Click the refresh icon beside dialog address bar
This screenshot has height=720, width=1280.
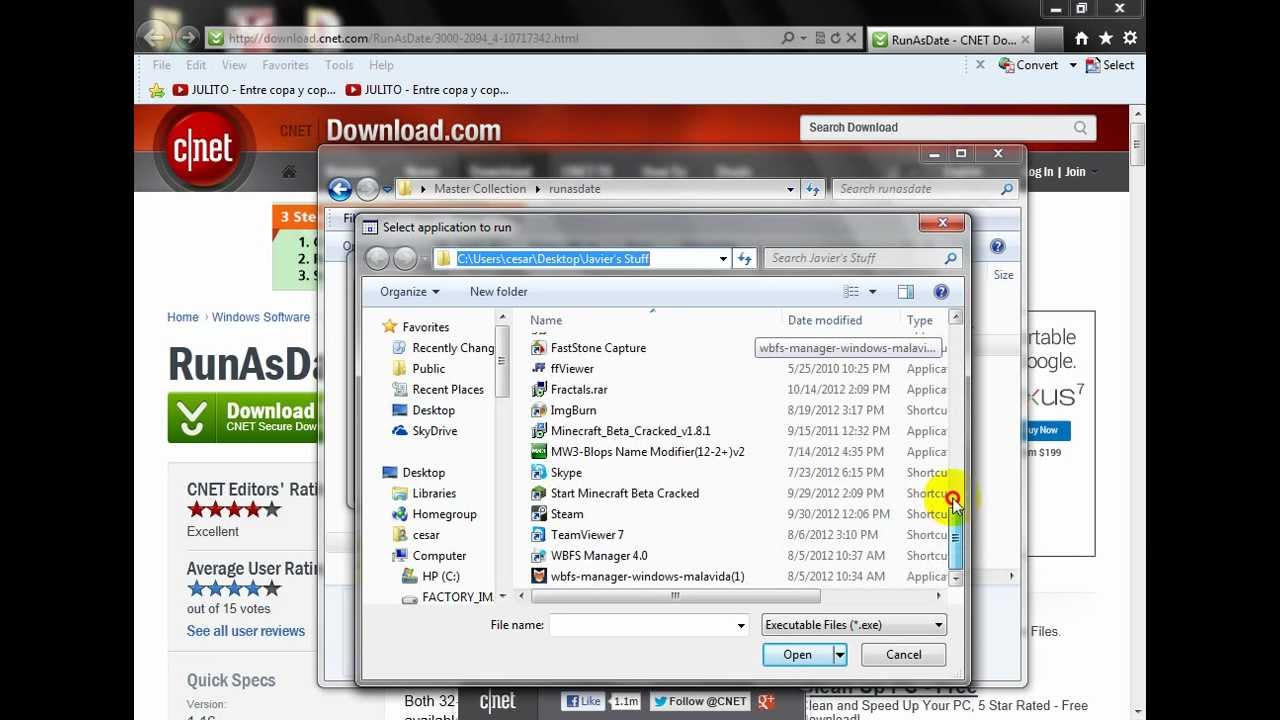tap(744, 259)
